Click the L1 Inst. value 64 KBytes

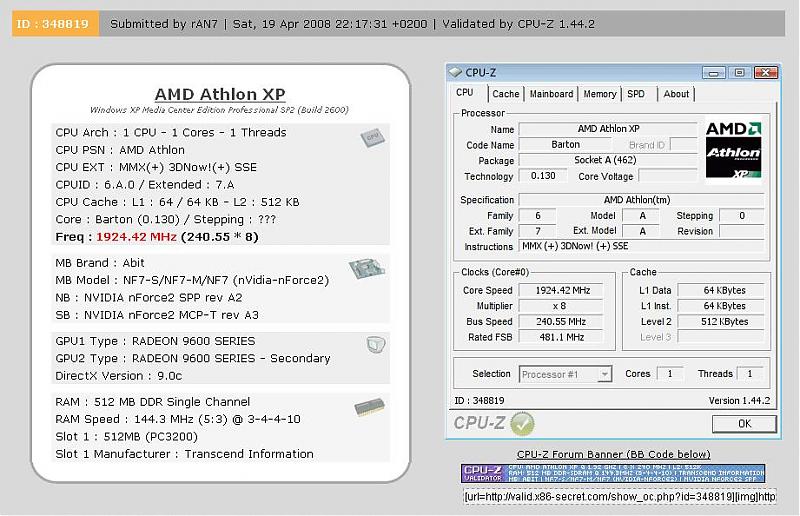click(721, 306)
